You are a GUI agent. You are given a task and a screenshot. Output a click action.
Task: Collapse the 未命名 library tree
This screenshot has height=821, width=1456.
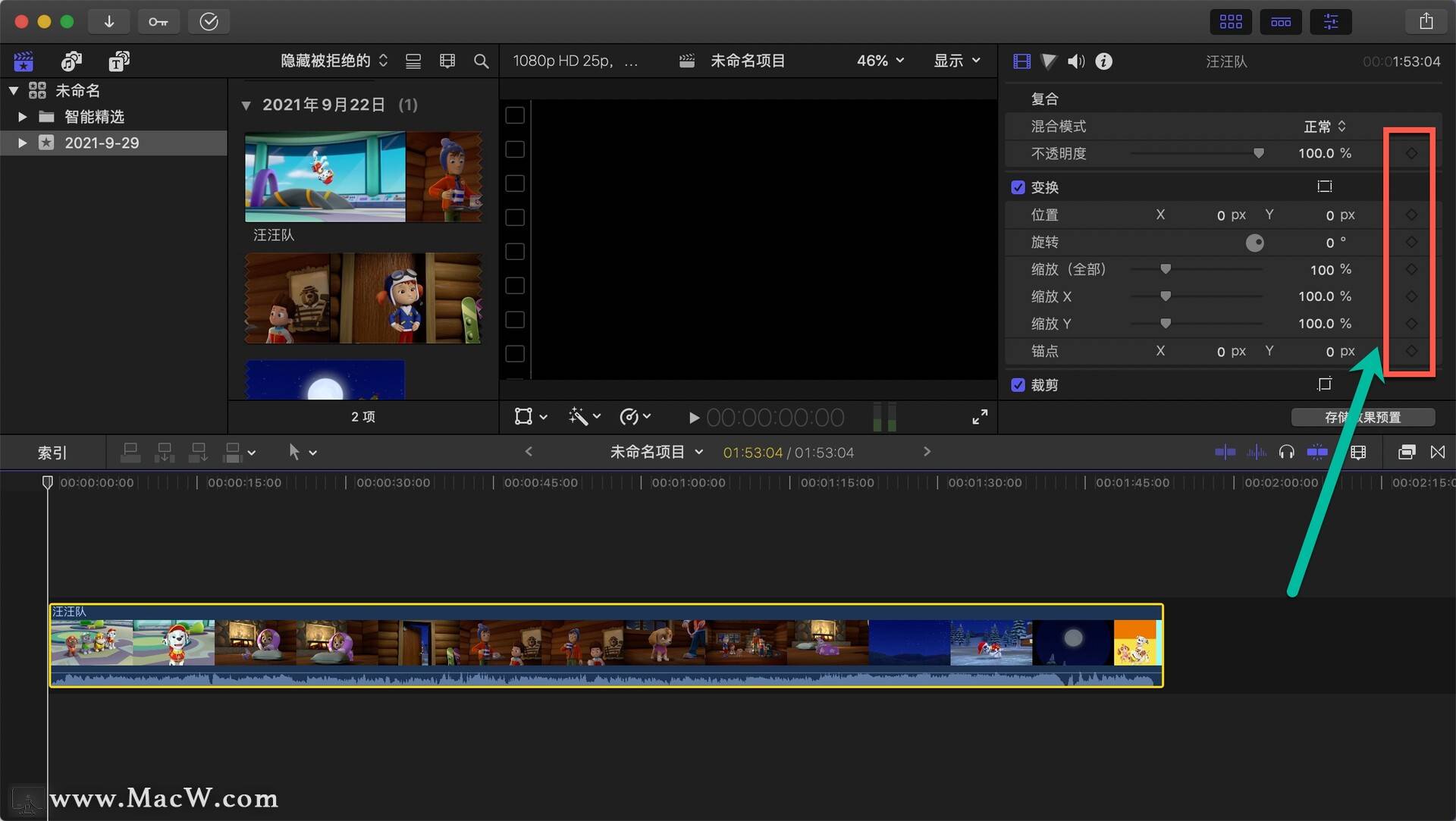[14, 90]
